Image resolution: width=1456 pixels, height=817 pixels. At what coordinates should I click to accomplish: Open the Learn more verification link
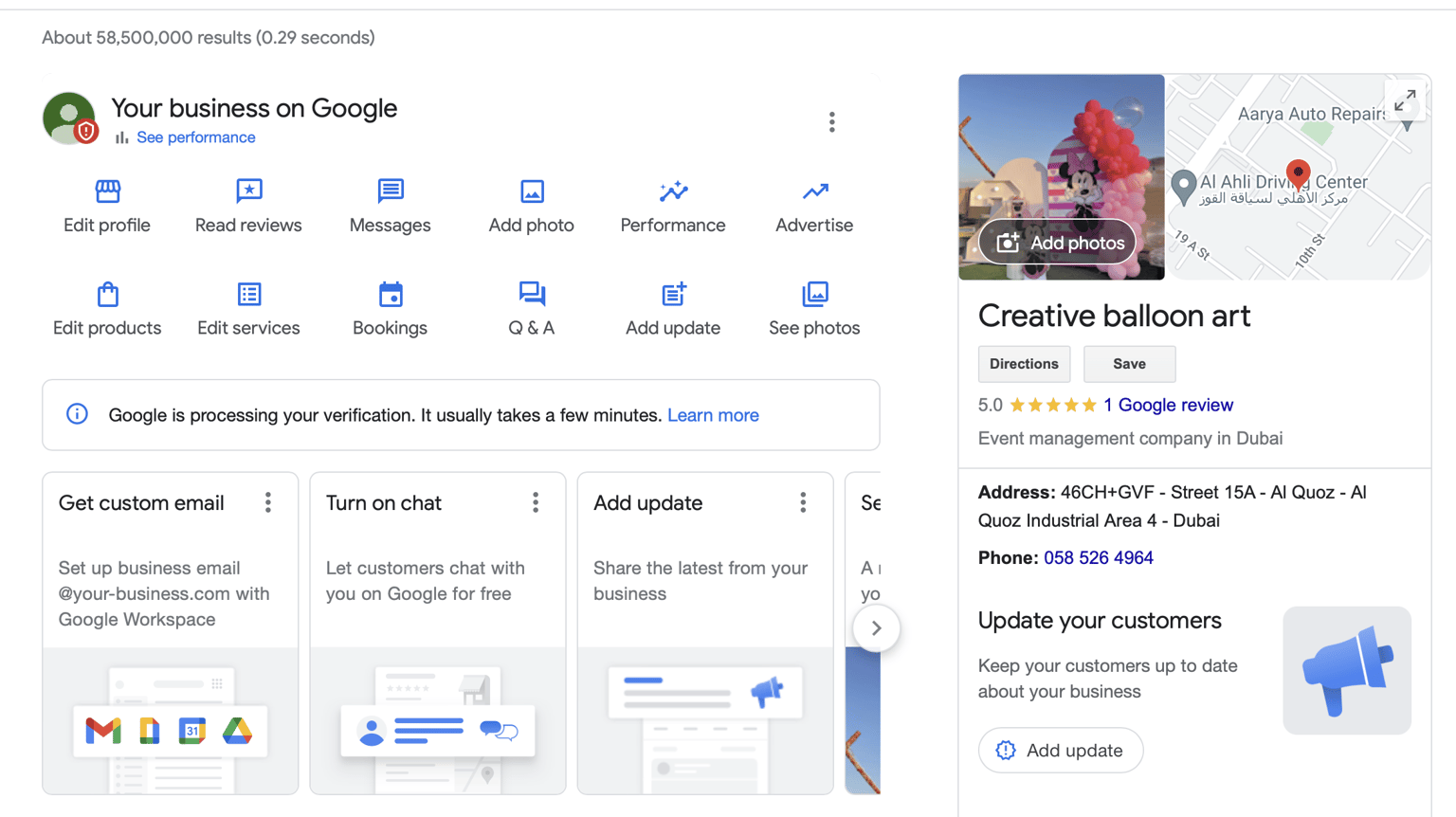click(x=713, y=415)
